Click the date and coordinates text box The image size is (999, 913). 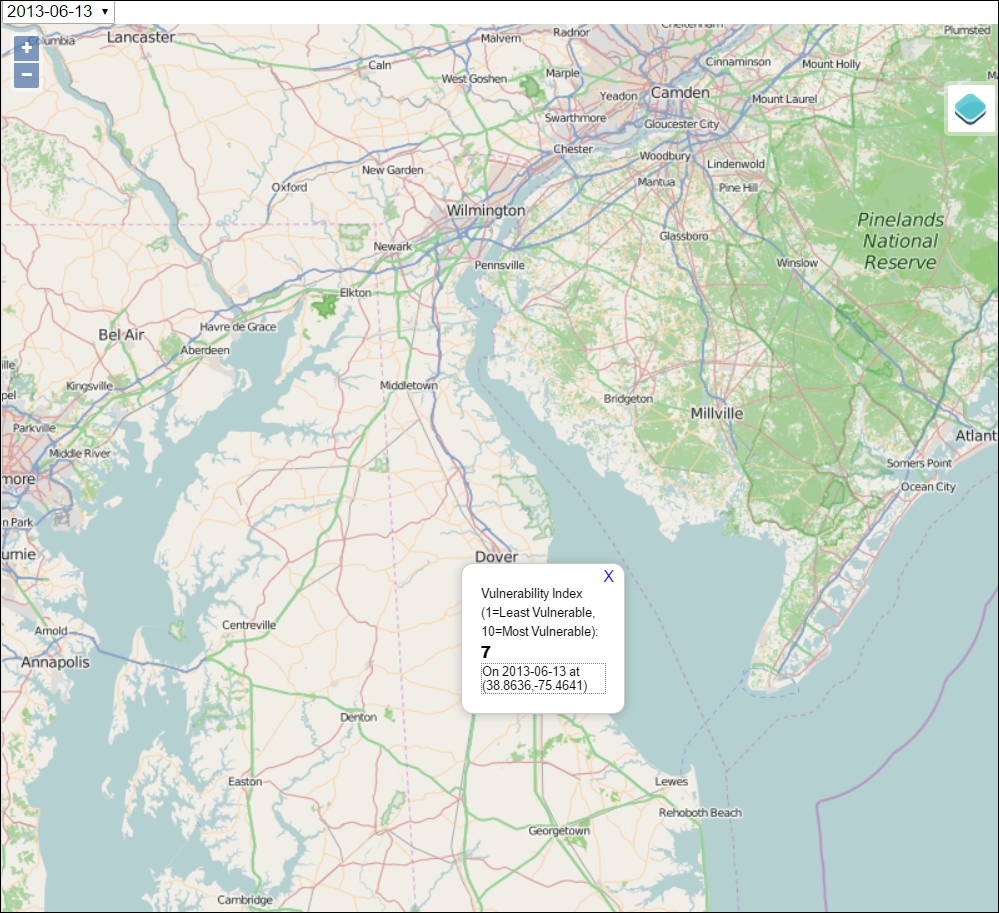[543, 679]
